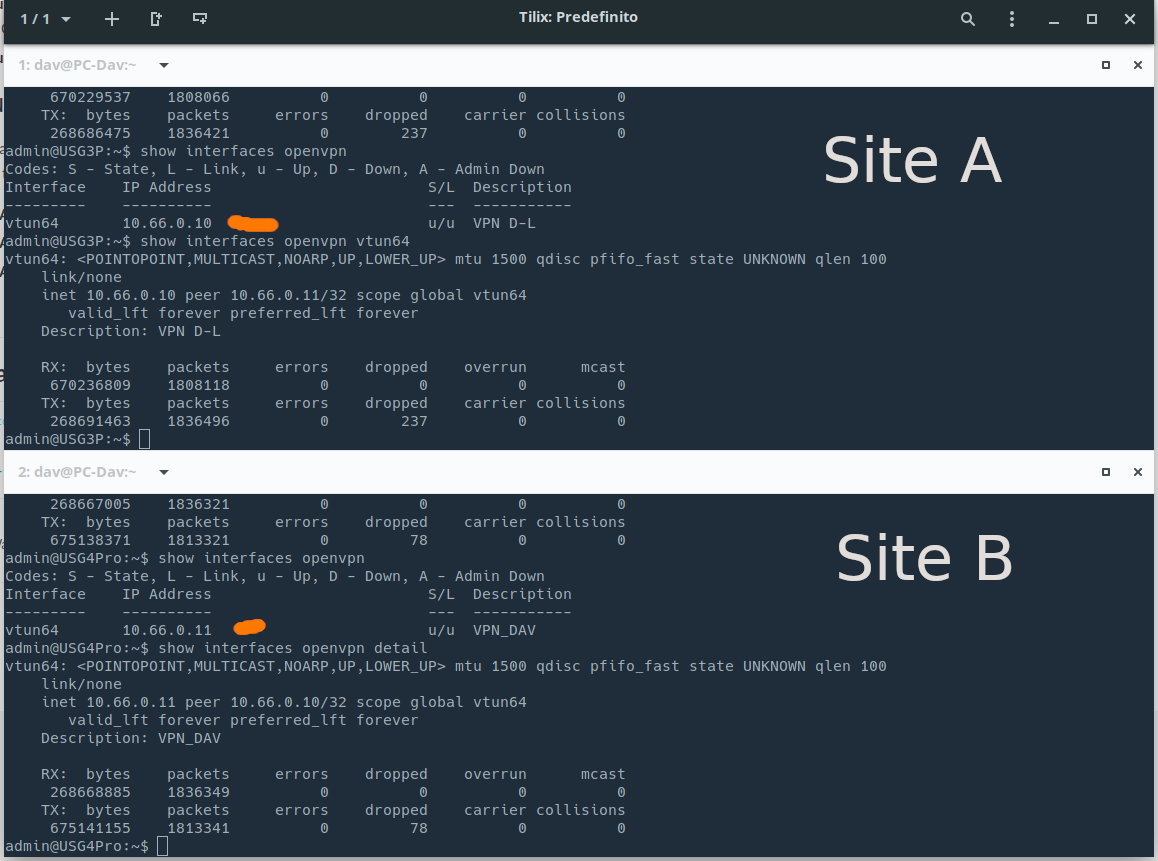Expand the terminal 1 title dropdown arrow
The image size is (1158, 861).
point(164,65)
